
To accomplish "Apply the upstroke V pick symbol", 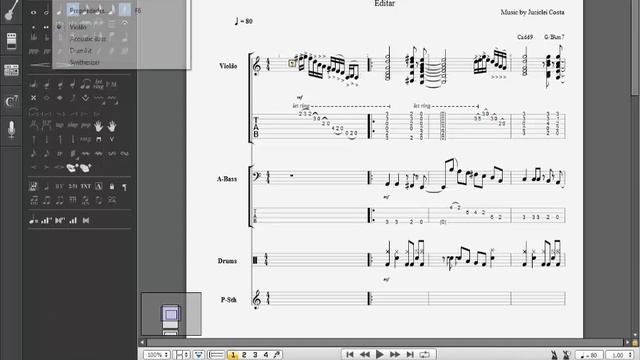I will tap(111, 140).
